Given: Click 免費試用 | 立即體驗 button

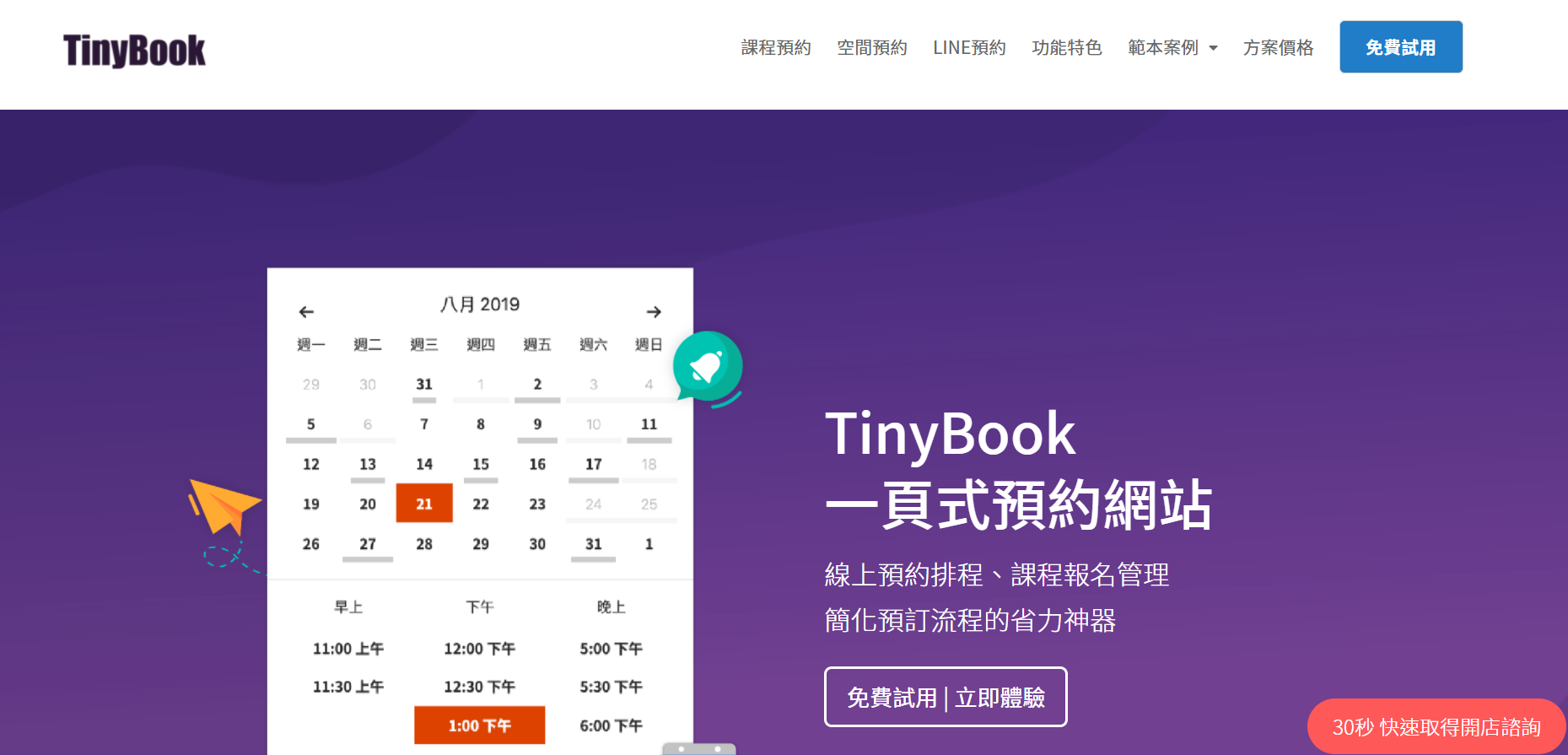Looking at the screenshot, I should [x=946, y=697].
